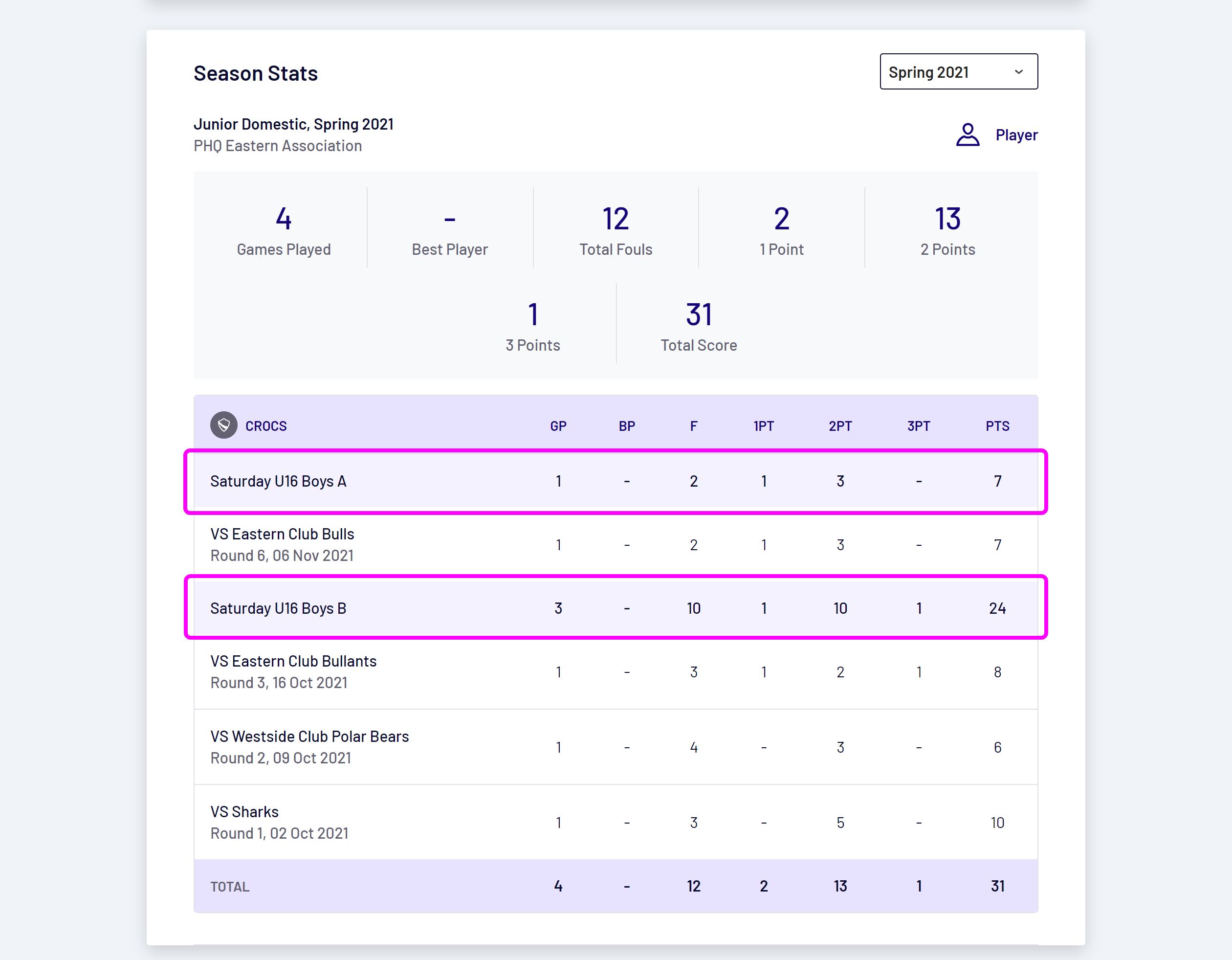Click the Crocs team shield icon
The height and width of the screenshot is (960, 1232).
[x=223, y=425]
